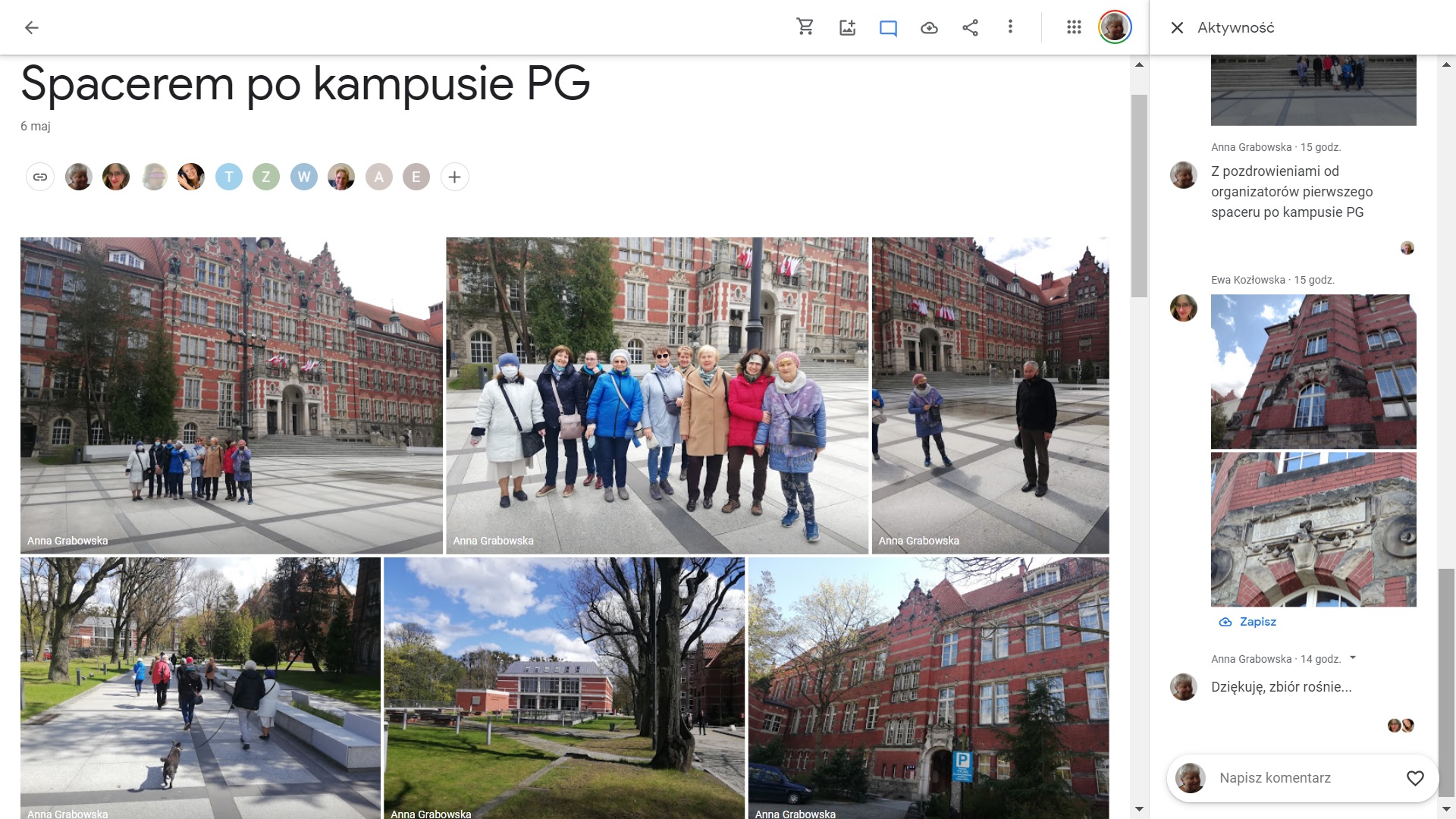Open the three-dot more options menu

pos(1010,27)
